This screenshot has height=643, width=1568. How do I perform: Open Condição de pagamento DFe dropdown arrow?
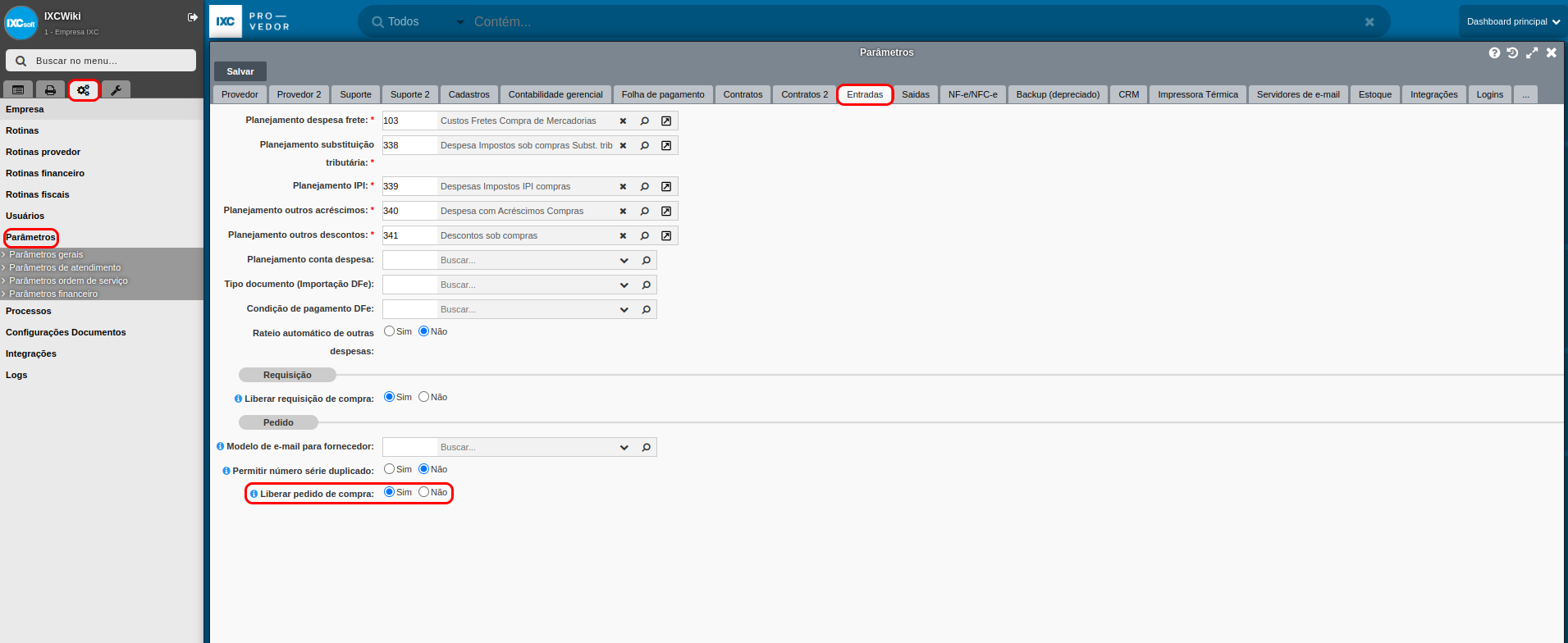pos(624,310)
